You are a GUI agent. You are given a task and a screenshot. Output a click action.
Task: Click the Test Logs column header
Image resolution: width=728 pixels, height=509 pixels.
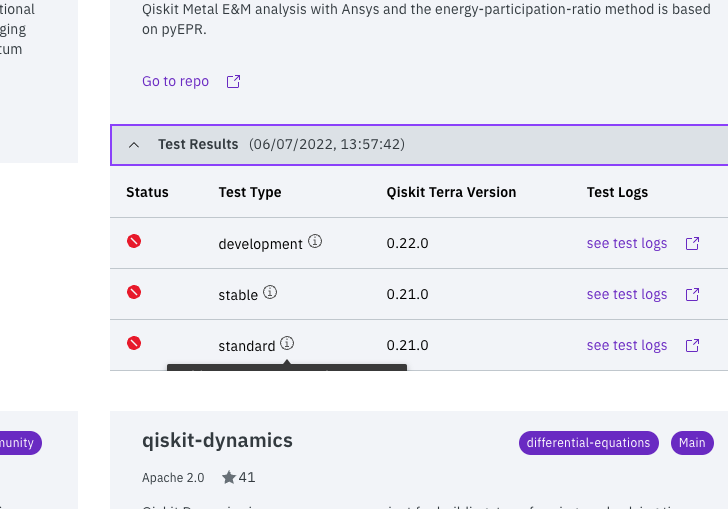[617, 192]
